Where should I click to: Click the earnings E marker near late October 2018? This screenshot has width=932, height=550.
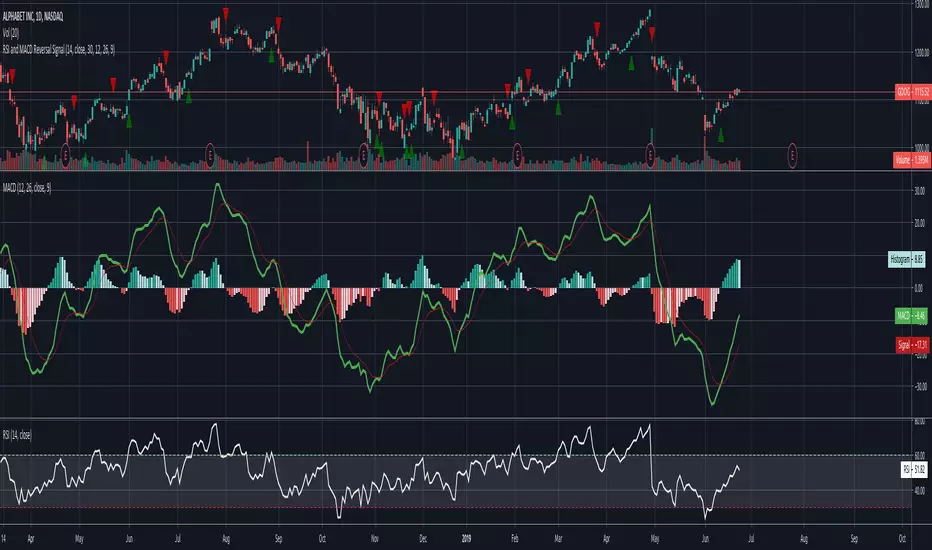(x=364, y=155)
